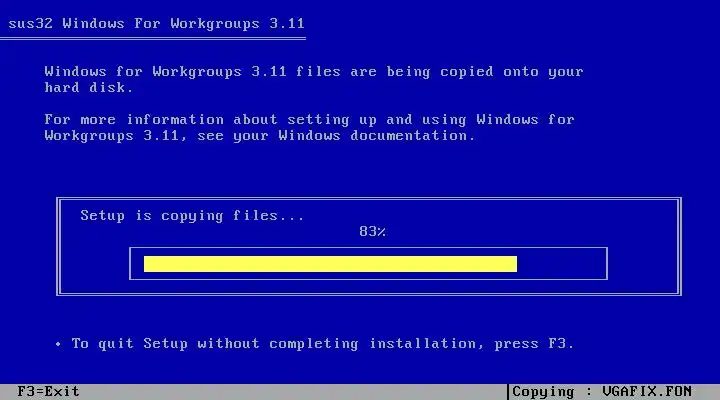Click the 'For more information' sentence start
720x400 pixels.
point(134,120)
